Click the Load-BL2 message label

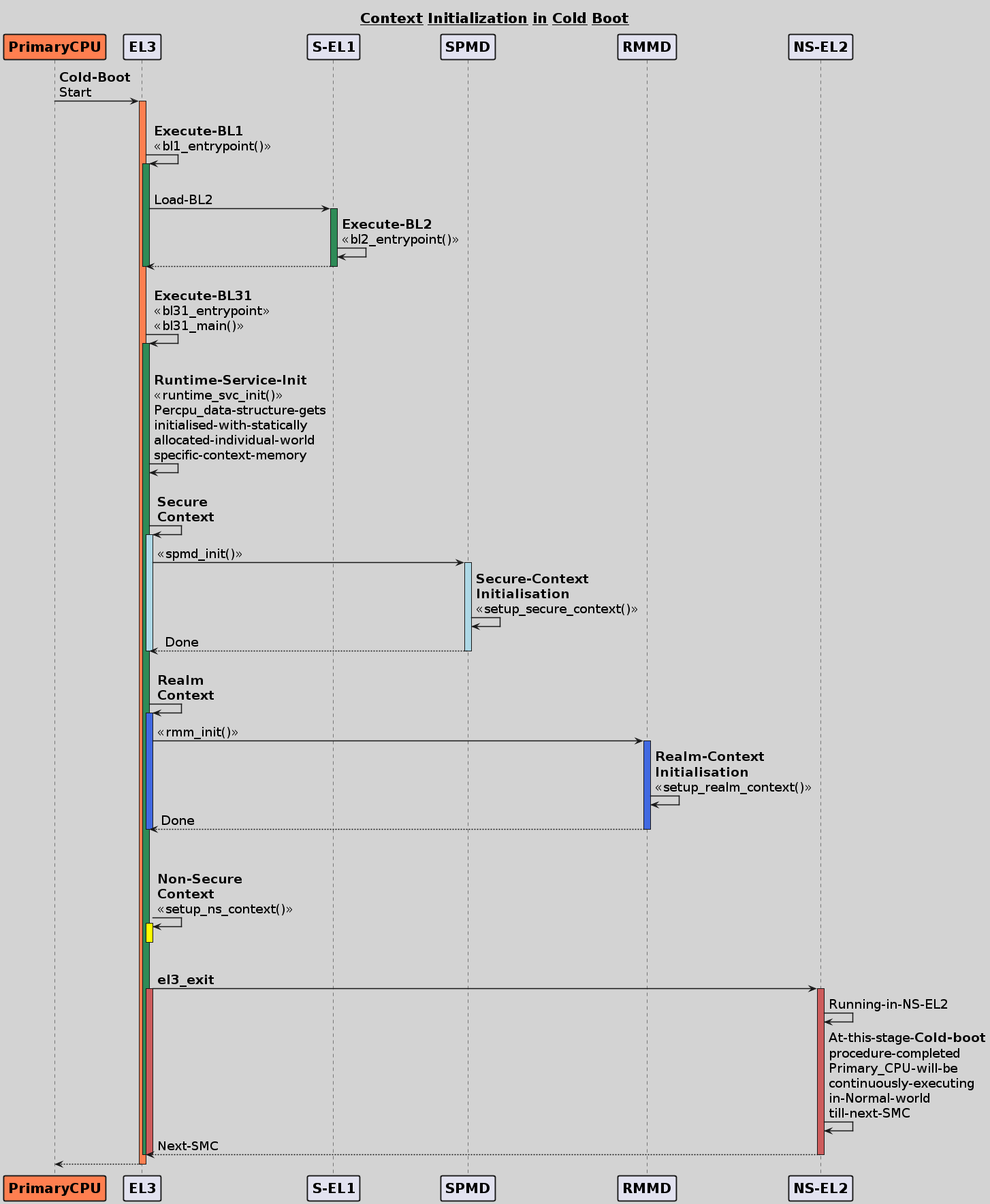click(x=183, y=199)
